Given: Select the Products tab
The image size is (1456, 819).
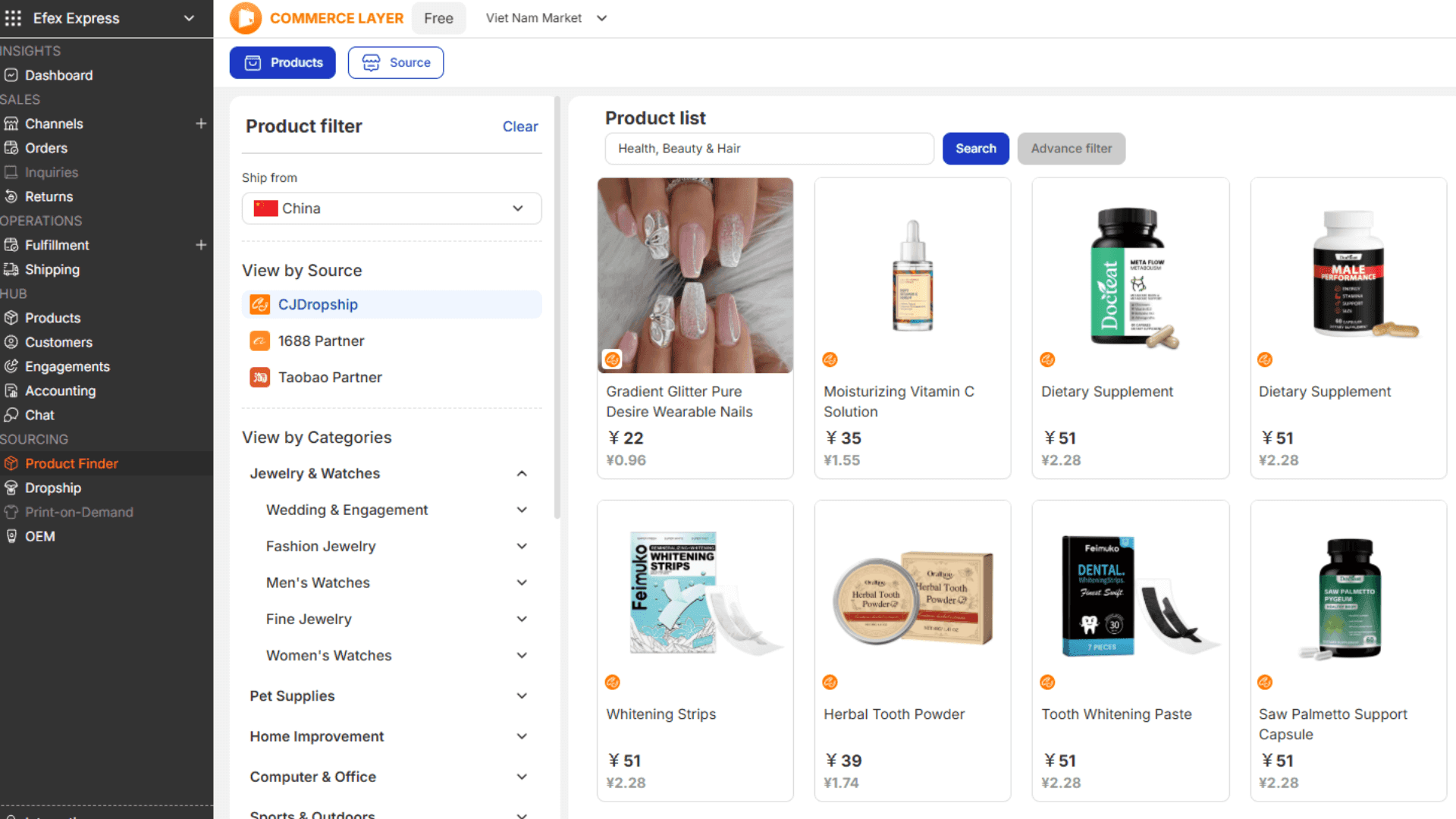Looking at the screenshot, I should click(x=283, y=63).
